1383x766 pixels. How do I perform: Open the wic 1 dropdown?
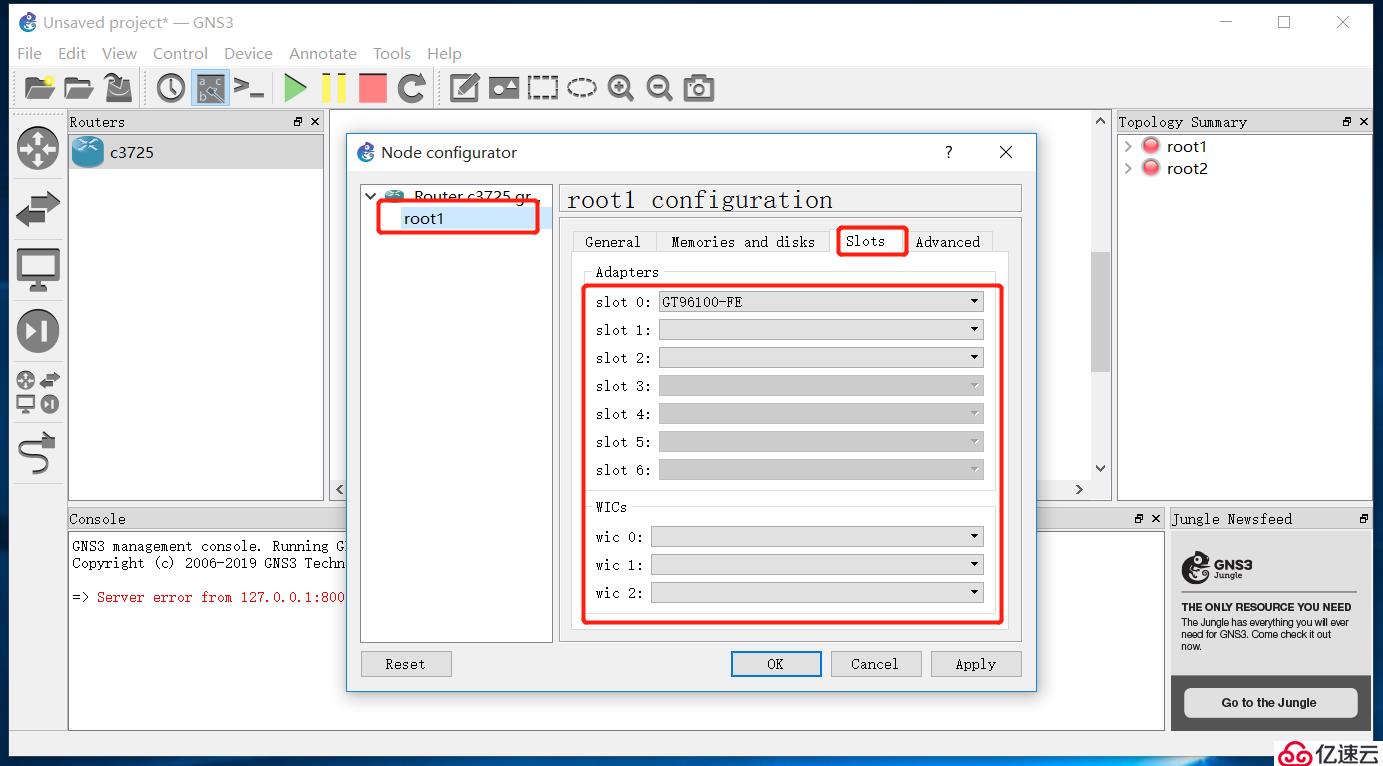tap(817, 565)
